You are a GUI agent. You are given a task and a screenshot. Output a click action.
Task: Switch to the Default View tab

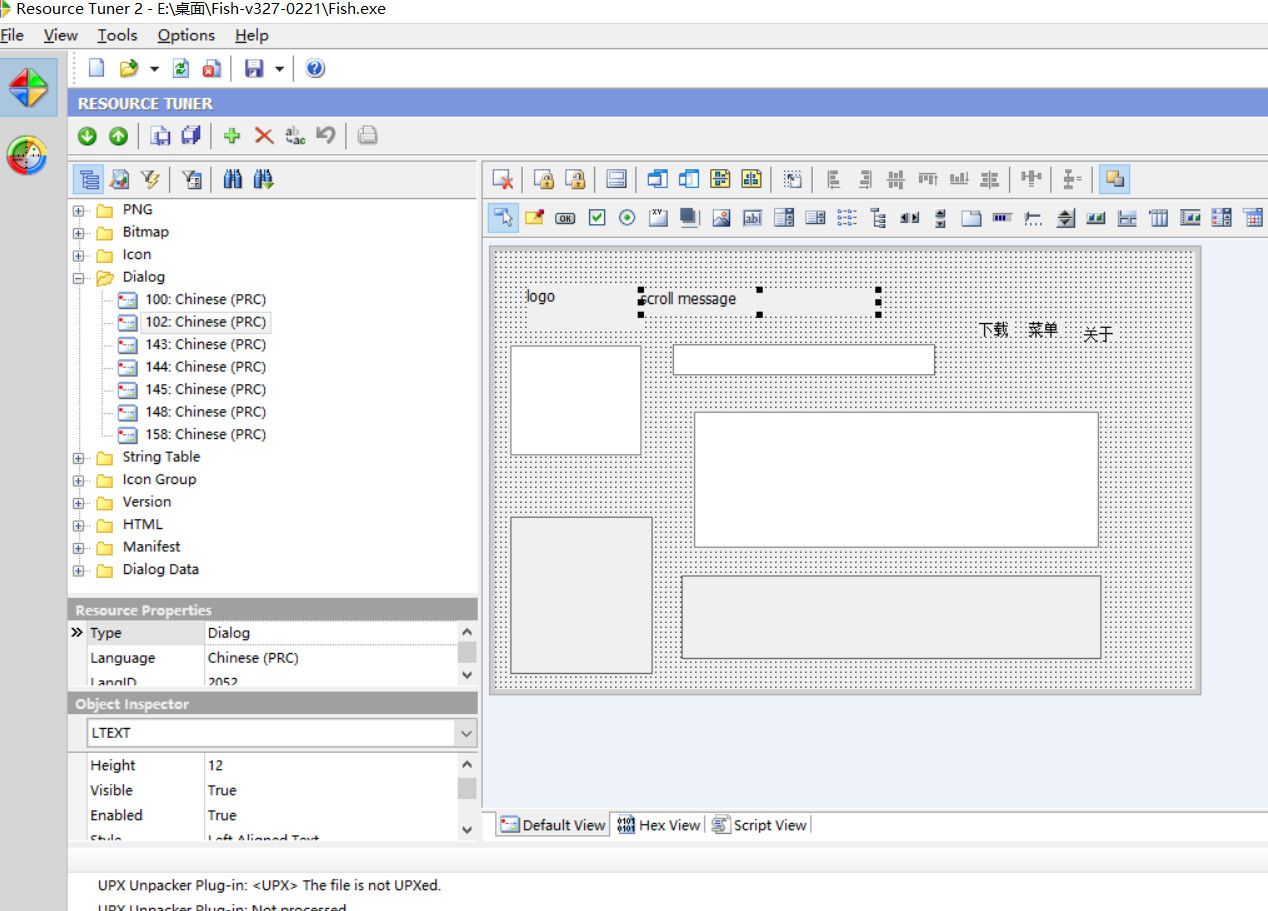pyautogui.click(x=553, y=825)
